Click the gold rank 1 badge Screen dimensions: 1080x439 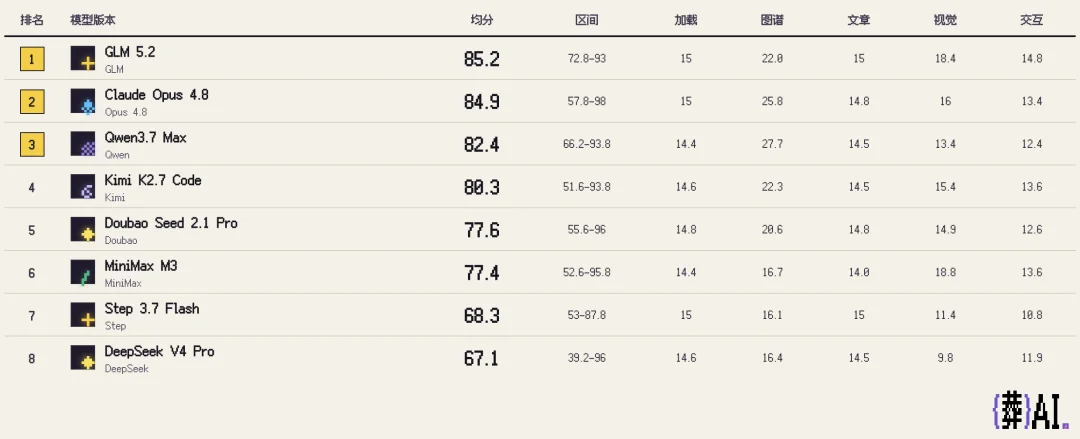[32, 59]
